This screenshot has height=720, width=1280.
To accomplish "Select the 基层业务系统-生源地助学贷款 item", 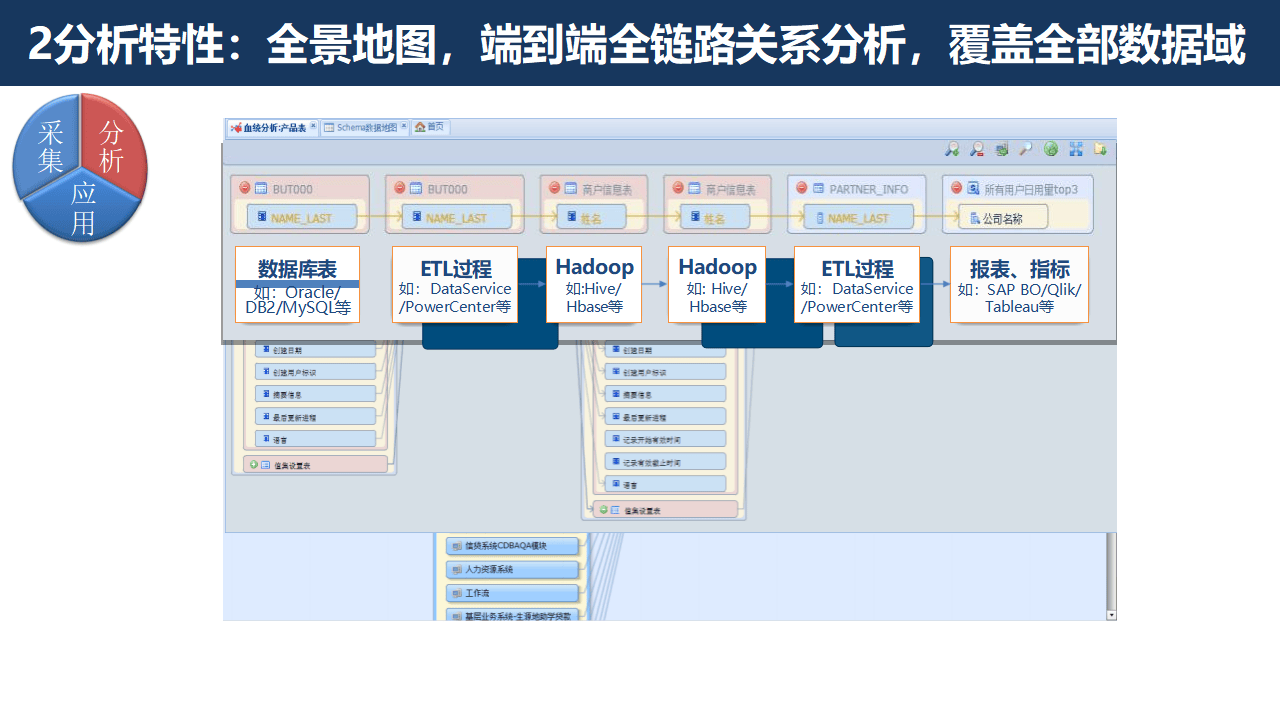I will coord(512,616).
